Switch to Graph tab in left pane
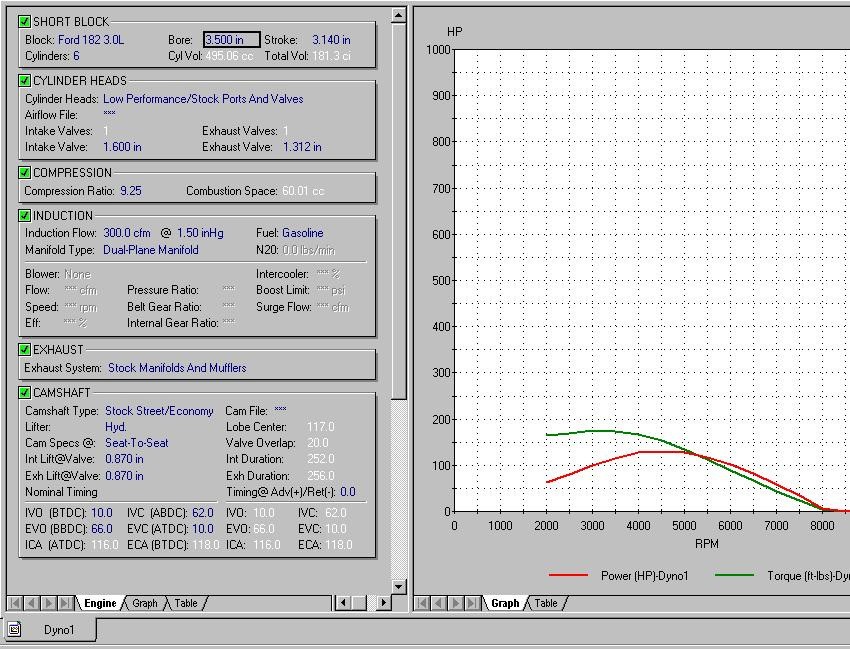This screenshot has width=850, height=649. pyautogui.click(x=145, y=603)
